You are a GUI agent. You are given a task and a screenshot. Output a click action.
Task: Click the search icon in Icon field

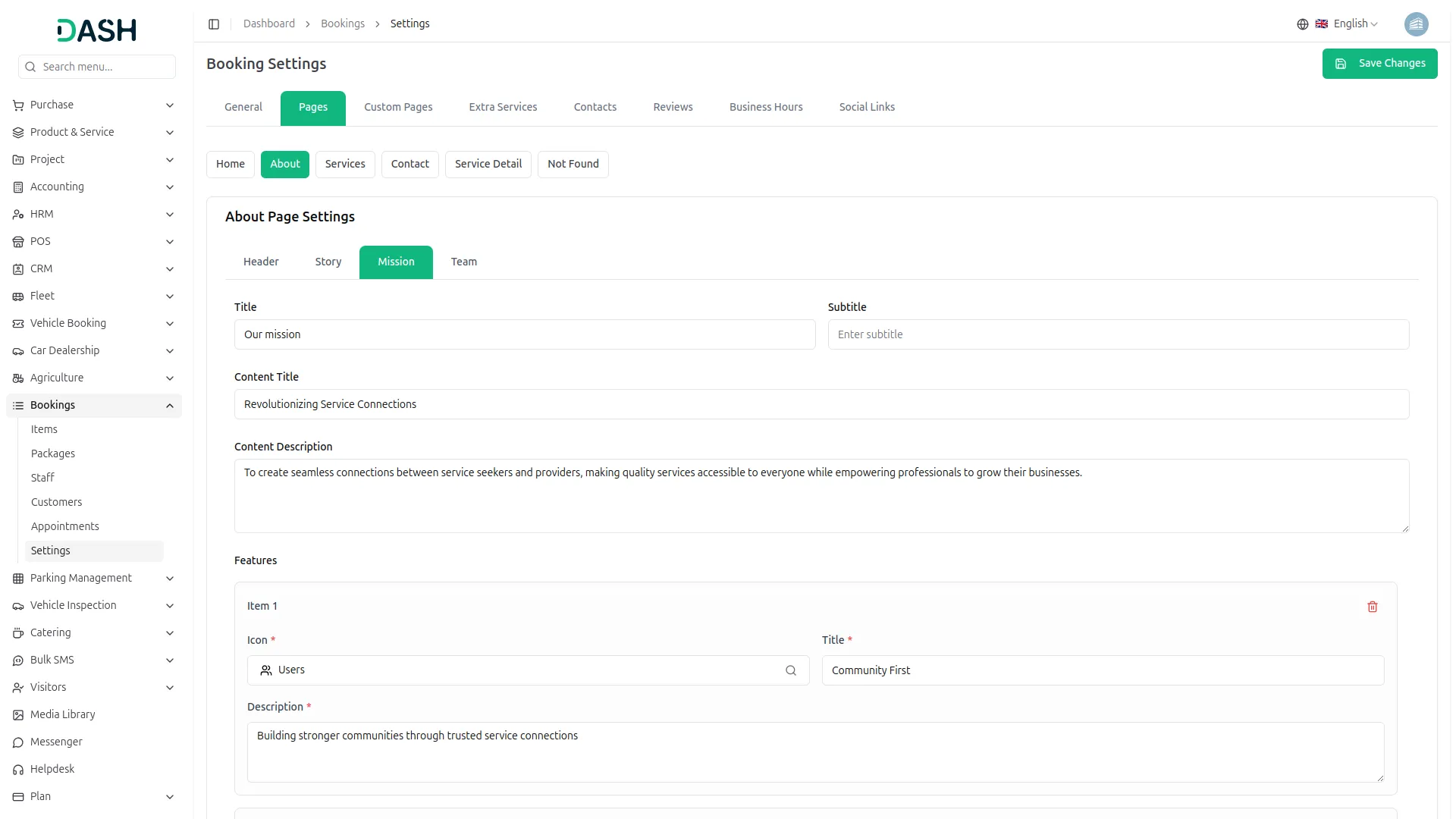[790, 670]
